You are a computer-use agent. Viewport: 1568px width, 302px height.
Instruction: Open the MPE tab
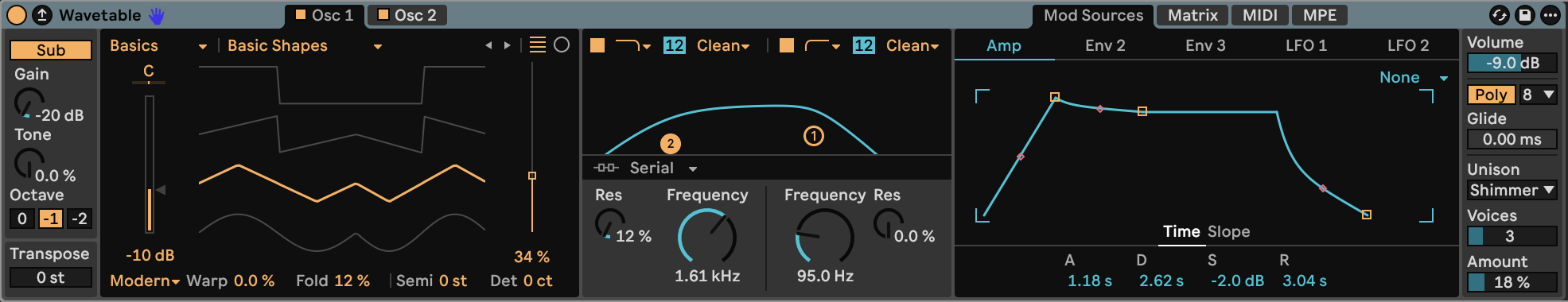[1320, 15]
